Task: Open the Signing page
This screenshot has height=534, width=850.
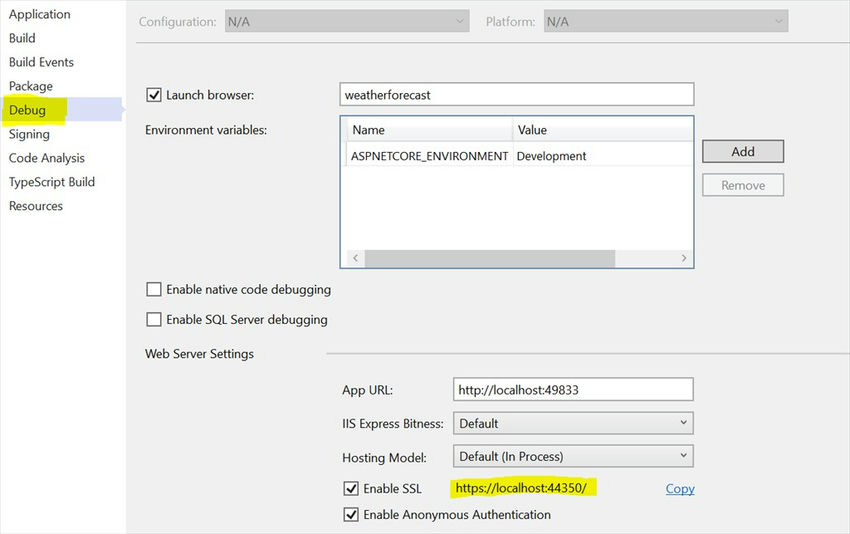Action: pos(29,134)
